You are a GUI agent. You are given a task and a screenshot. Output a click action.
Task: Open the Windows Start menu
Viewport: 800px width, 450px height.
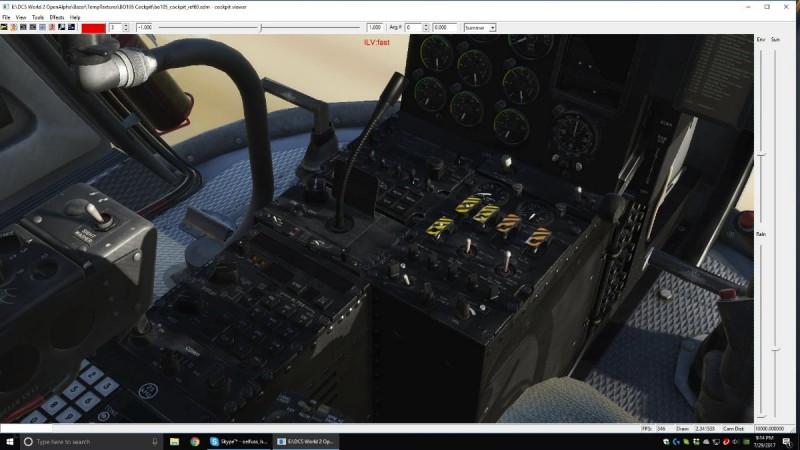pos(10,442)
